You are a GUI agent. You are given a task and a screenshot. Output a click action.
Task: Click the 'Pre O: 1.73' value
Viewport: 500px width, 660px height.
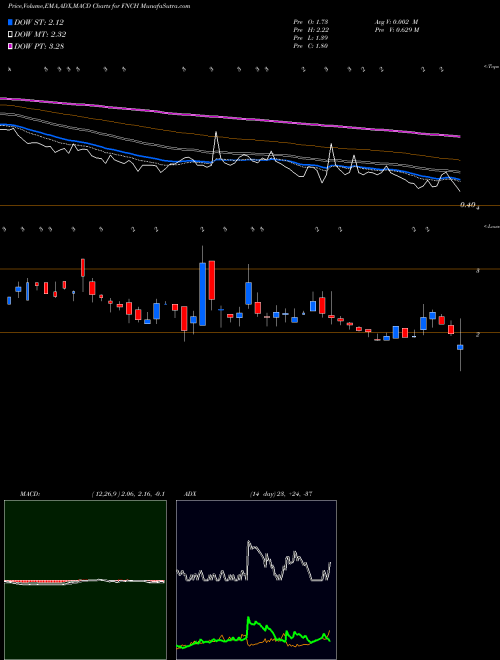pos(311,22)
